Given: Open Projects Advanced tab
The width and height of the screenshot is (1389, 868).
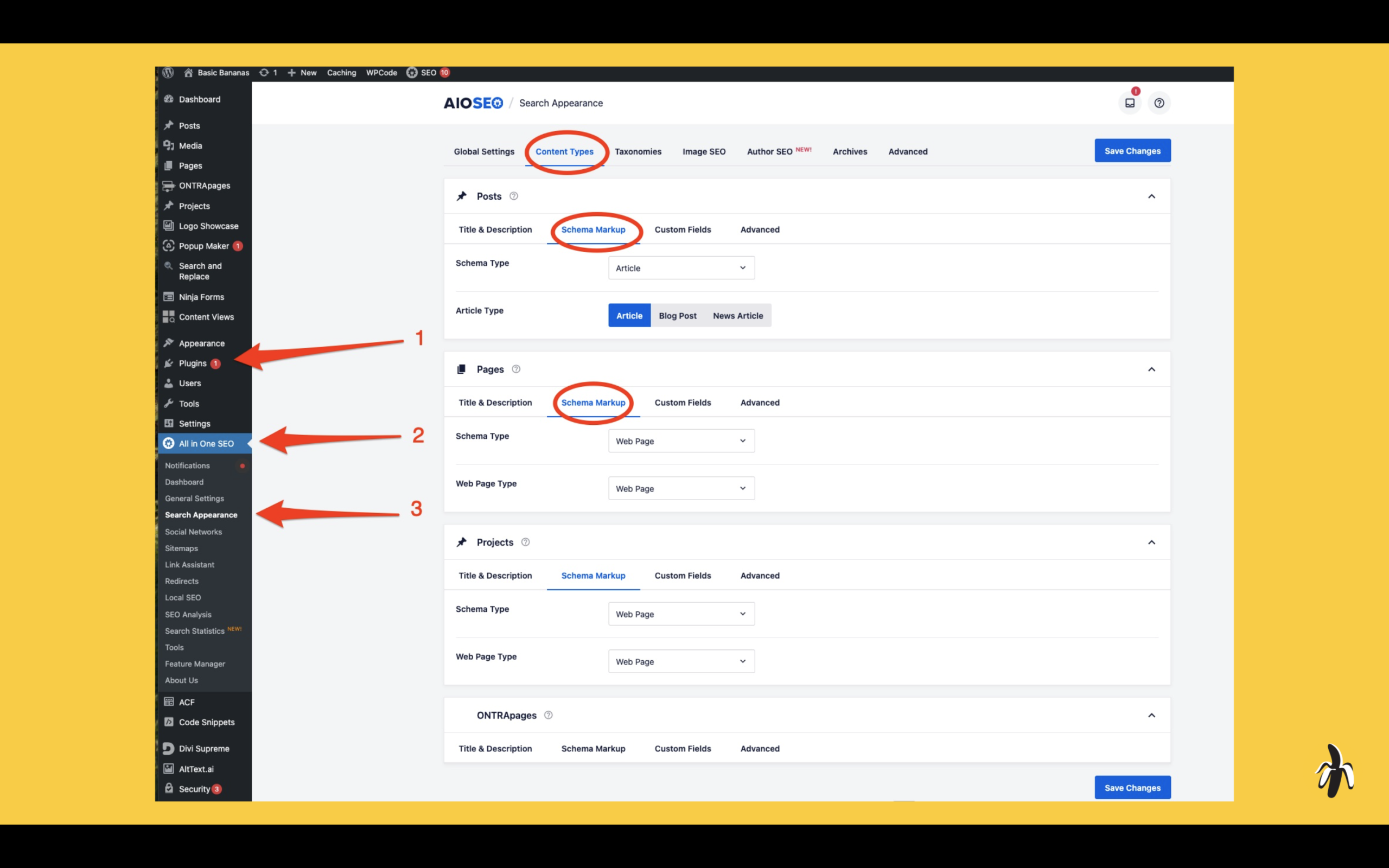Looking at the screenshot, I should pyautogui.click(x=760, y=576).
